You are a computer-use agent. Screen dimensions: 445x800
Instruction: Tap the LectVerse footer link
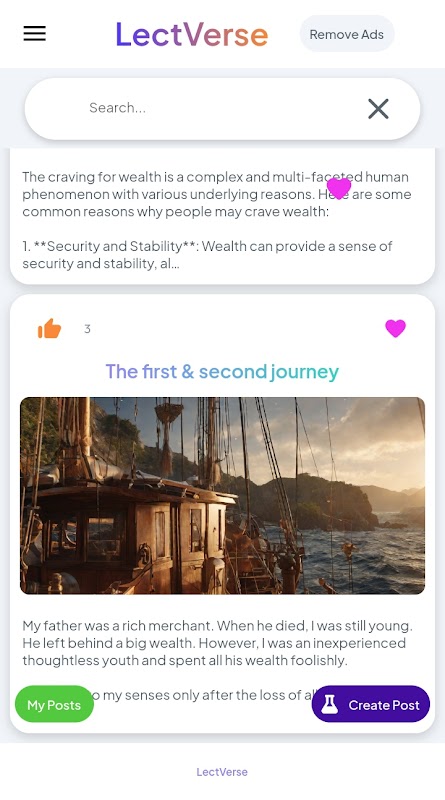(222, 772)
